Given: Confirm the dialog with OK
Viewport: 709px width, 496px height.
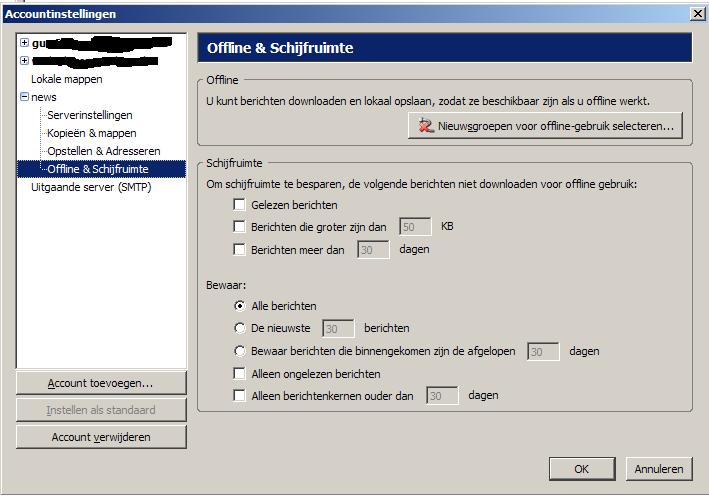Looking at the screenshot, I should click(x=581, y=469).
